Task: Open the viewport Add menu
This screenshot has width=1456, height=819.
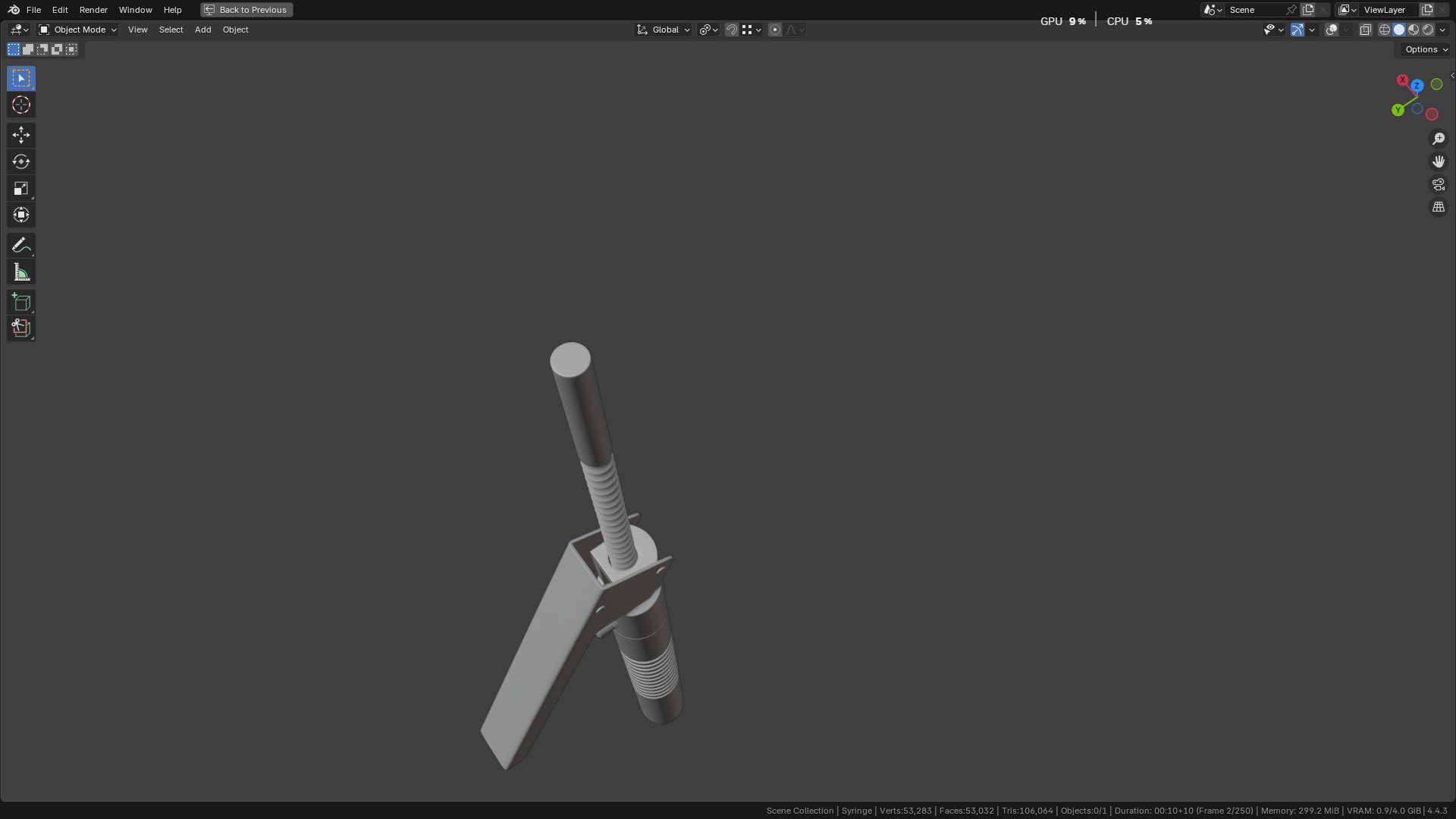Action: tap(202, 30)
